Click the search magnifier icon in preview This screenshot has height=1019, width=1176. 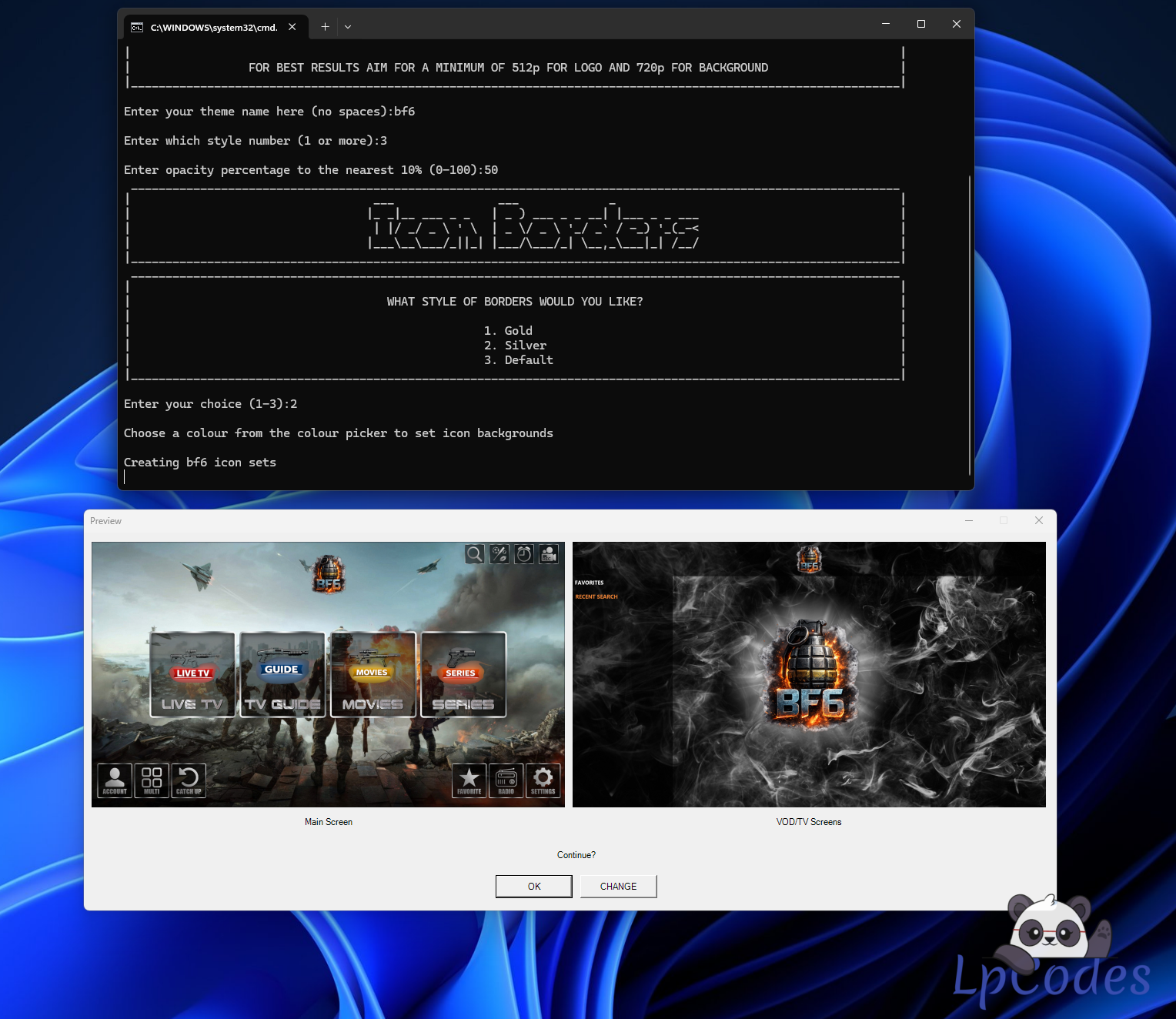pyautogui.click(x=475, y=554)
